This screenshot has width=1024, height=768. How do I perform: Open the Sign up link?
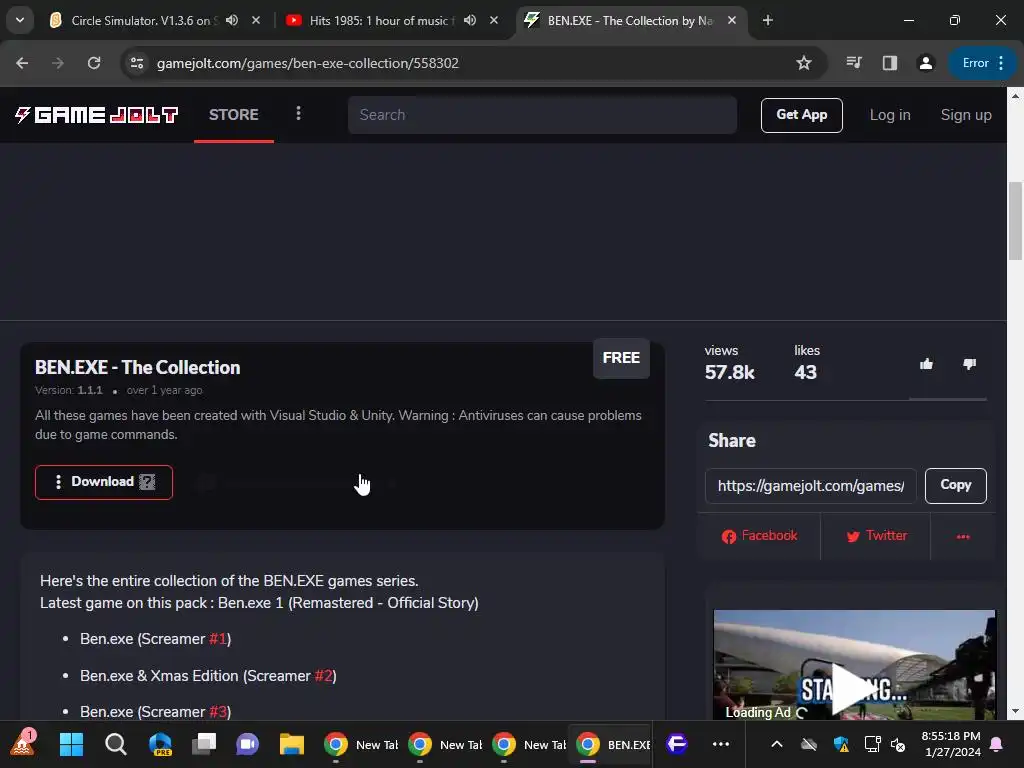click(x=966, y=115)
